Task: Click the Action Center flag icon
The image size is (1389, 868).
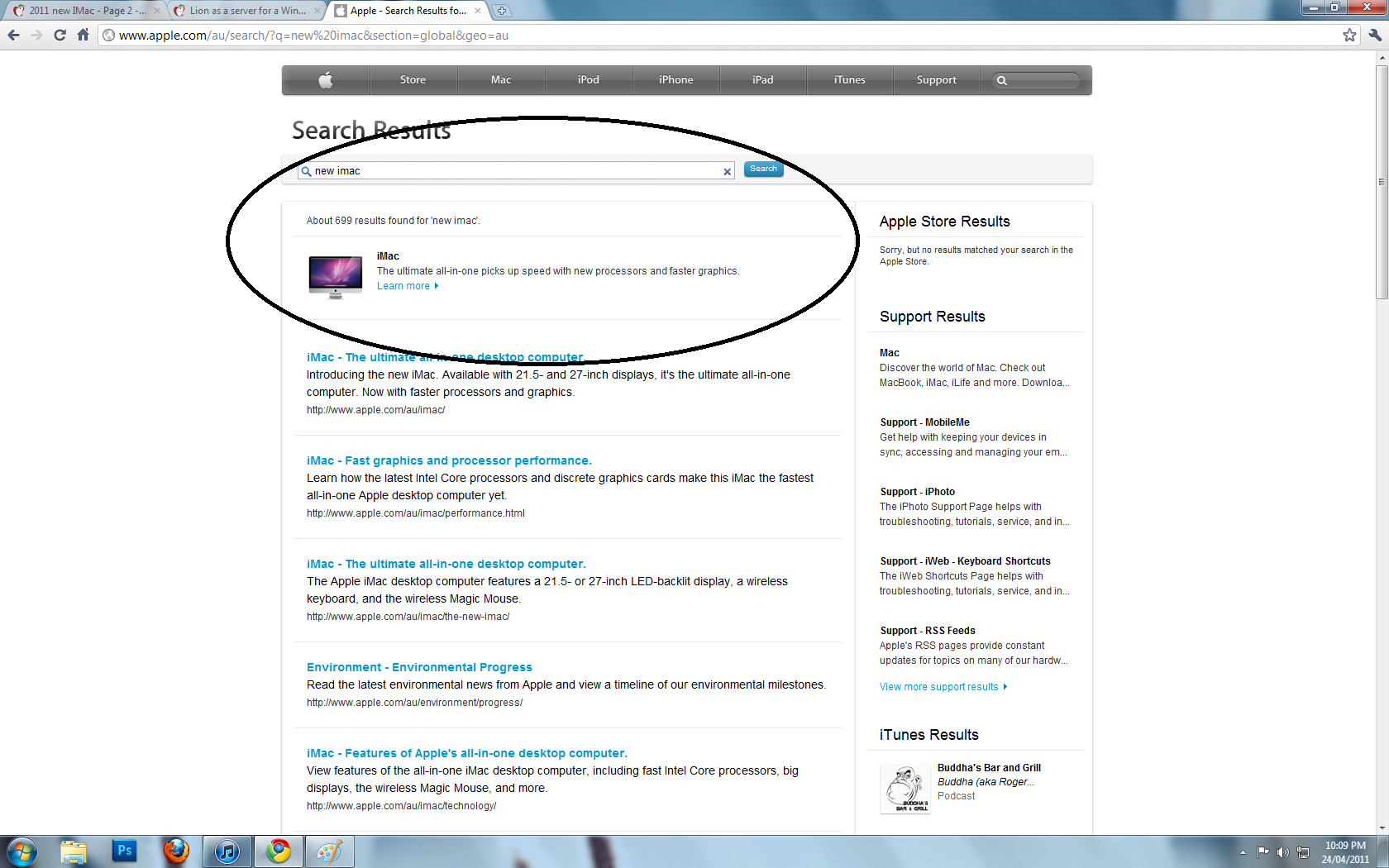Action: tap(1263, 852)
